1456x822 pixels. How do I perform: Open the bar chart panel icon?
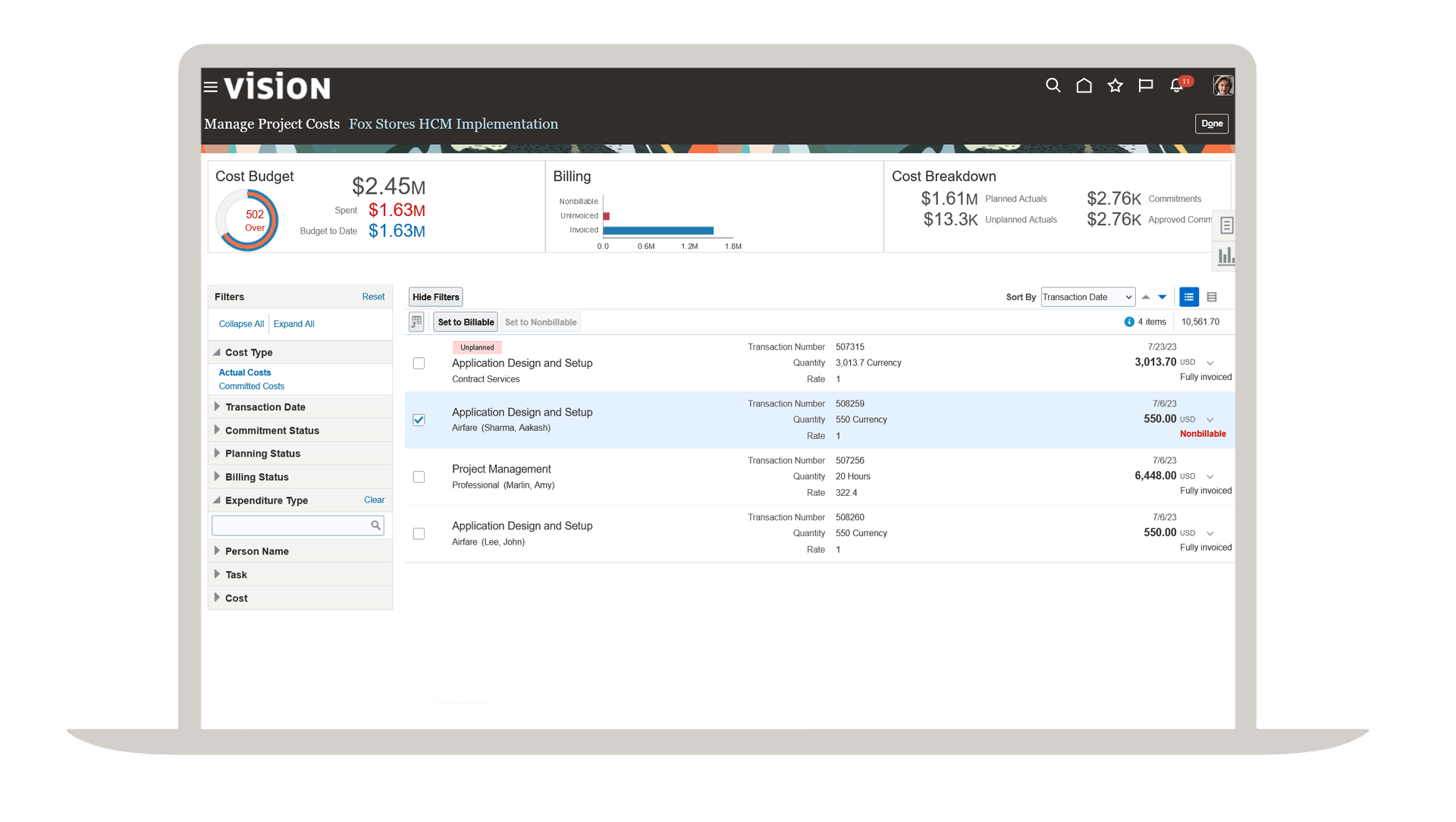pos(1225,256)
